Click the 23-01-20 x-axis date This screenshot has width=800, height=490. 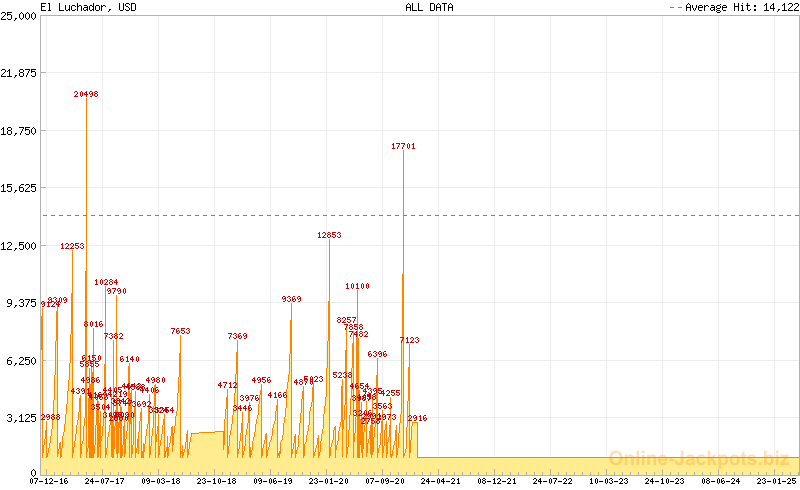coord(329,481)
